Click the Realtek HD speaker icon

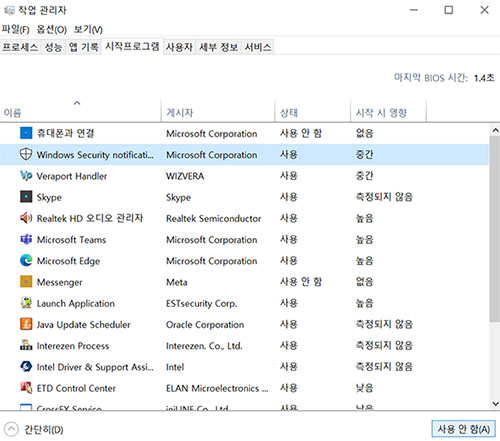tap(26, 218)
